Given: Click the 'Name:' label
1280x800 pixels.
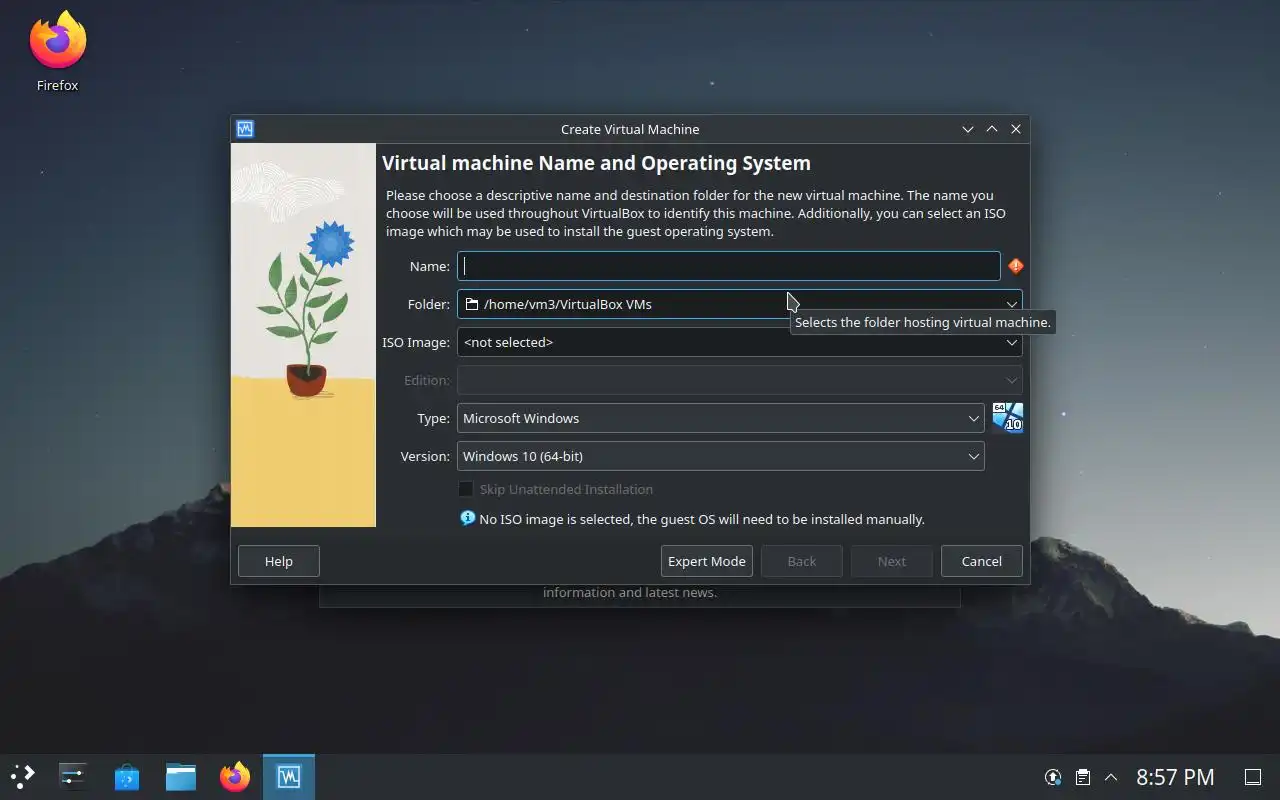Looking at the screenshot, I should tap(430, 266).
